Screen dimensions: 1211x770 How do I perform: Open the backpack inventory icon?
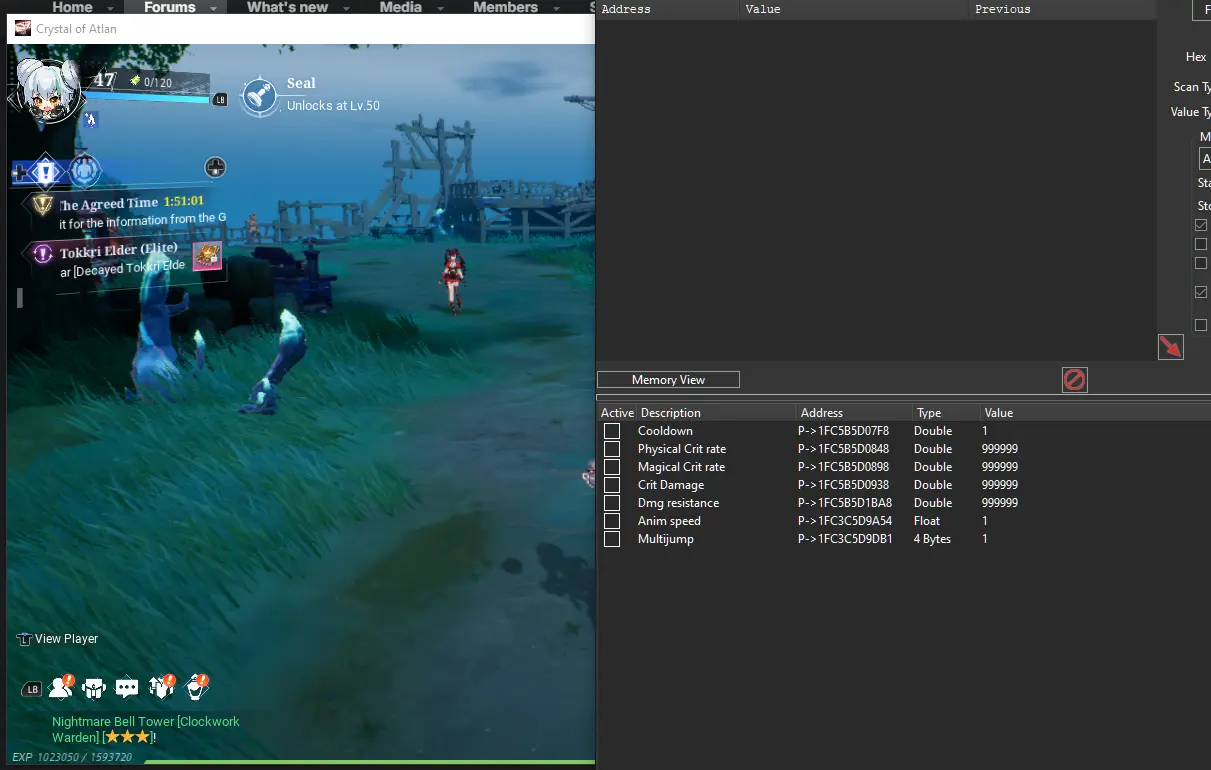coord(94,688)
